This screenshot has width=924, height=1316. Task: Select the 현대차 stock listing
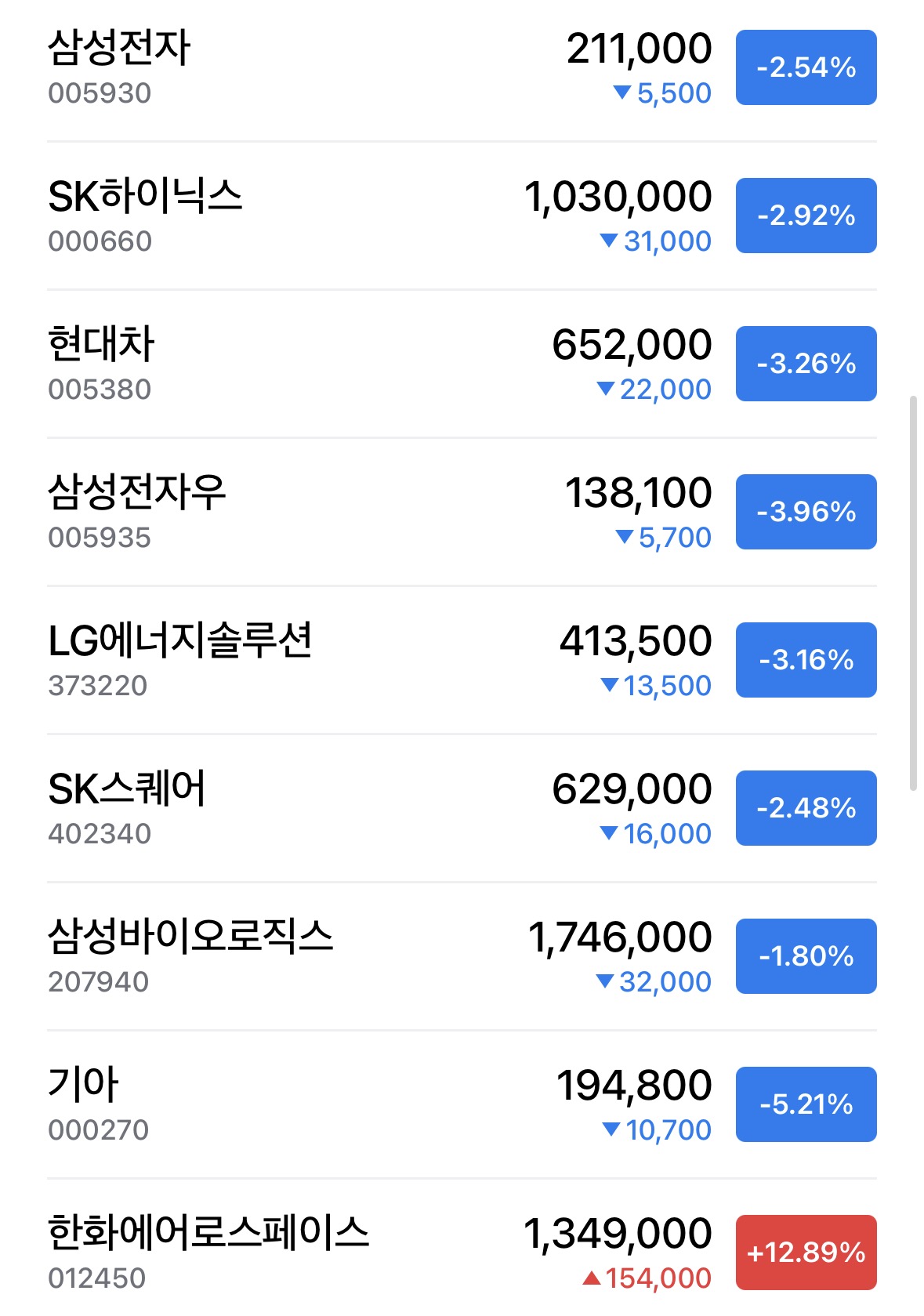coord(462,364)
